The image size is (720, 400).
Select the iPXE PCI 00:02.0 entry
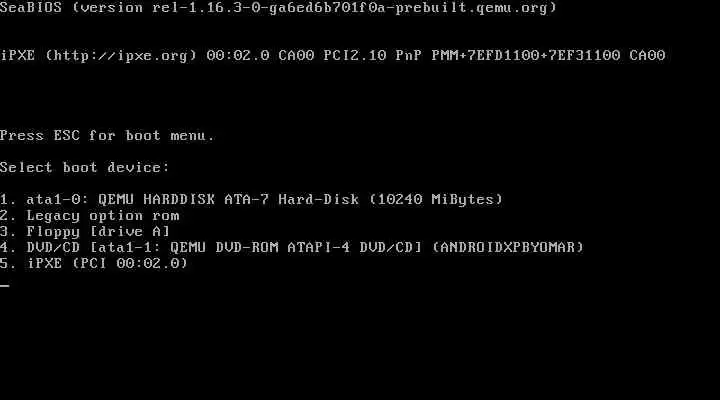94,263
